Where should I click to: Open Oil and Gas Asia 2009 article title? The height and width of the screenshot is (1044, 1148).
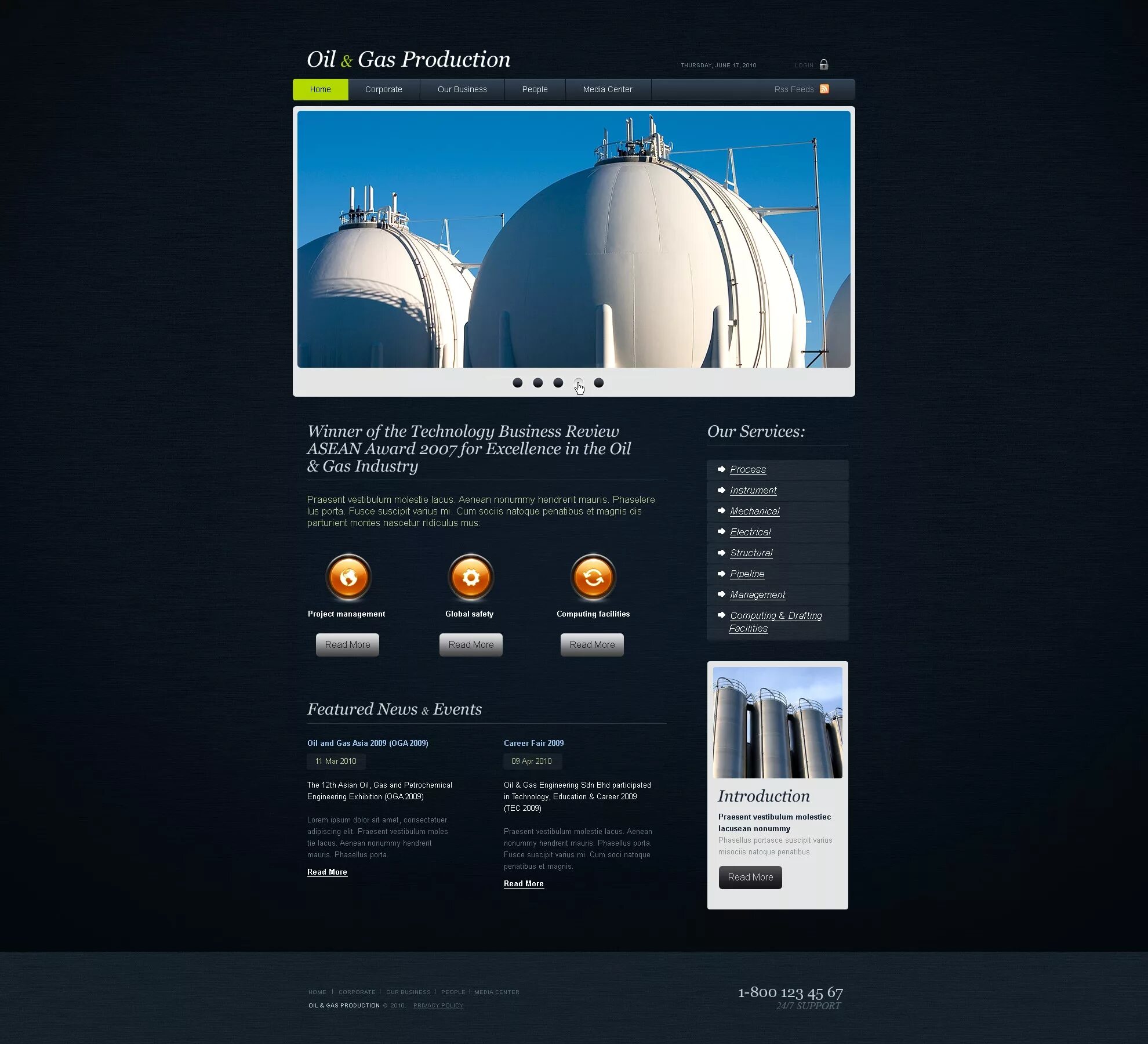(368, 743)
